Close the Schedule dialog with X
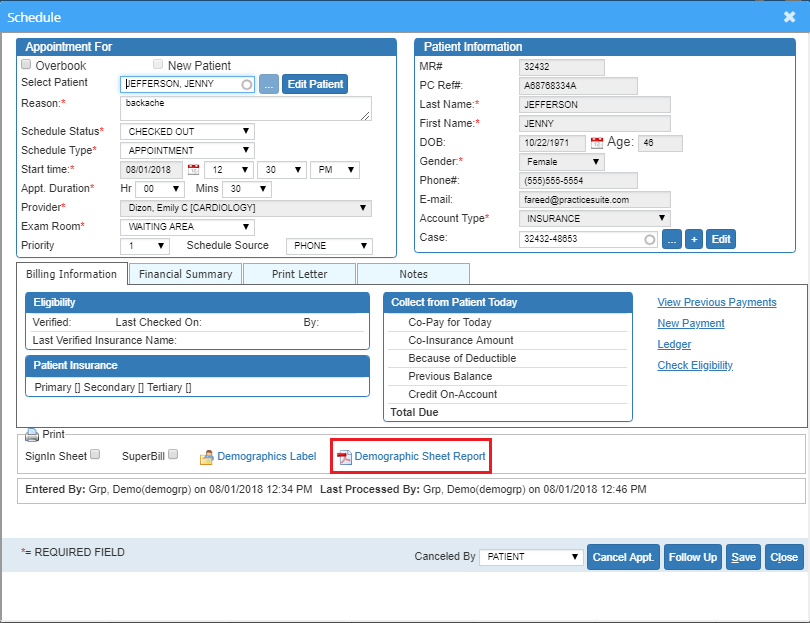This screenshot has width=810, height=623. (789, 17)
